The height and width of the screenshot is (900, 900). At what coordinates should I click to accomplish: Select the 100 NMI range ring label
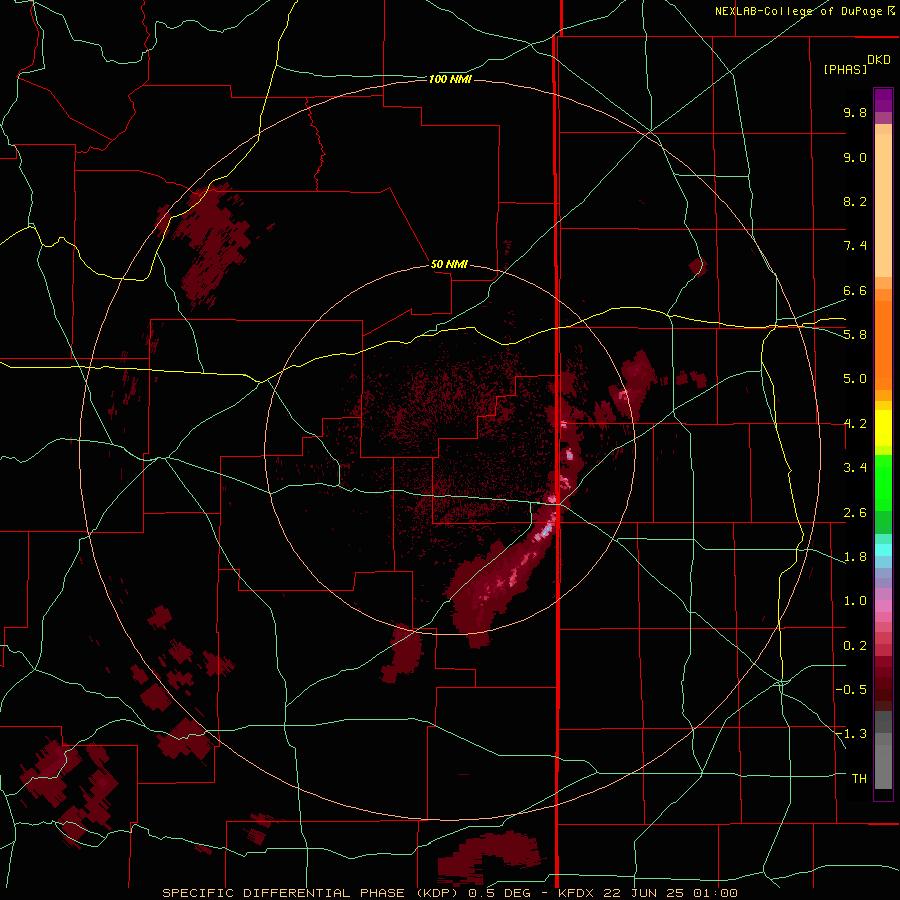point(450,79)
